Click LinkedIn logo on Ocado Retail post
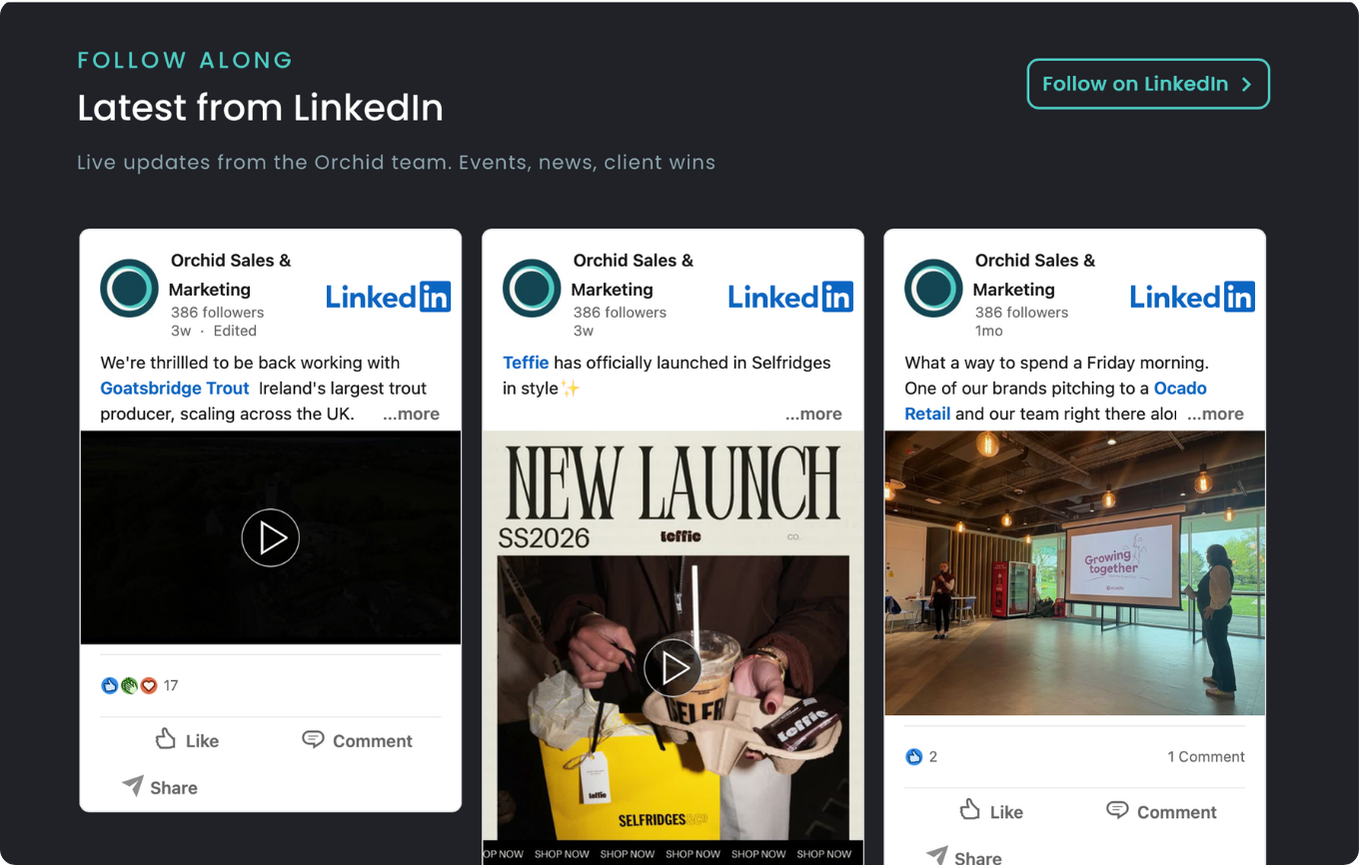 coord(1192,297)
